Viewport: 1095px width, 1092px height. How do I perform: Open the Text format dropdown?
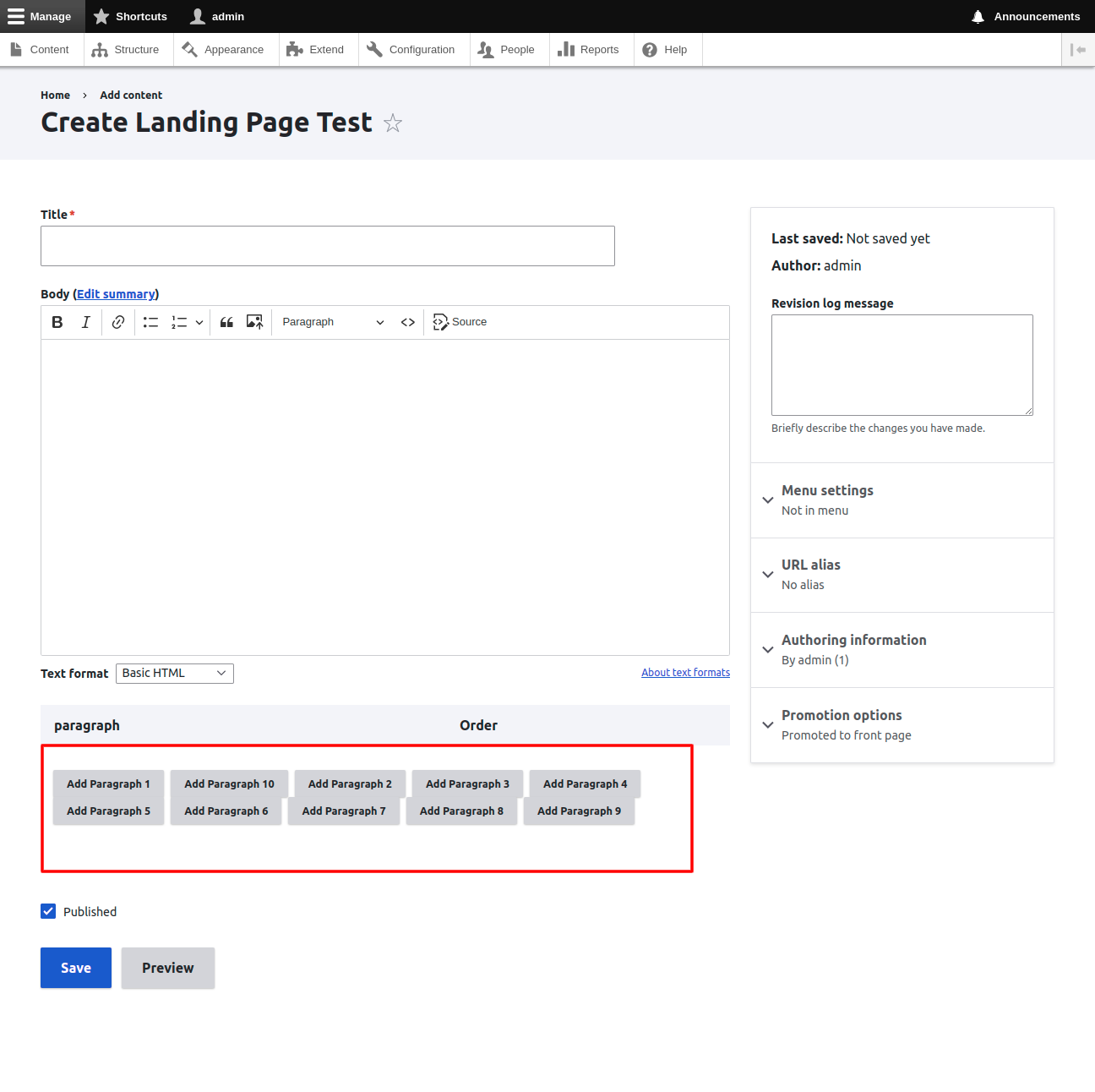click(175, 674)
